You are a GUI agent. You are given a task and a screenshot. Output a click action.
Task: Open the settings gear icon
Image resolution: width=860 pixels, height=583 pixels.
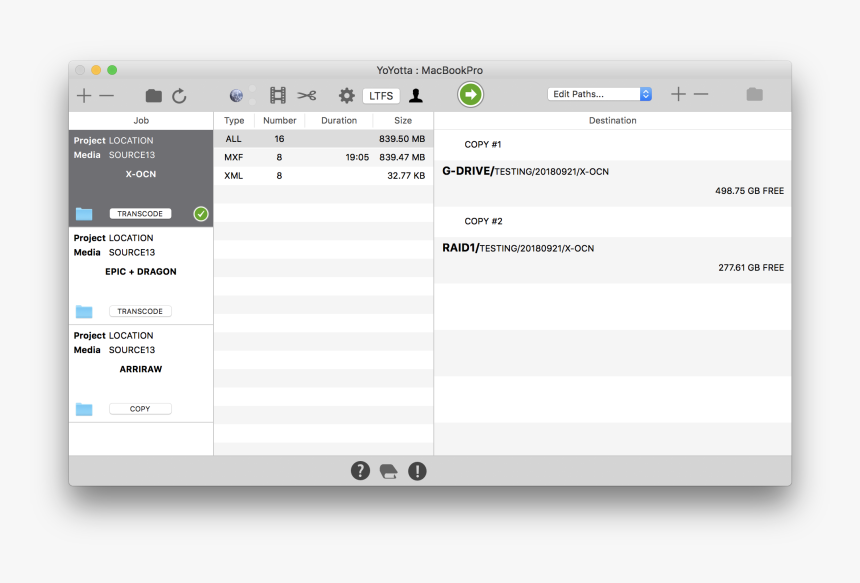pos(345,95)
